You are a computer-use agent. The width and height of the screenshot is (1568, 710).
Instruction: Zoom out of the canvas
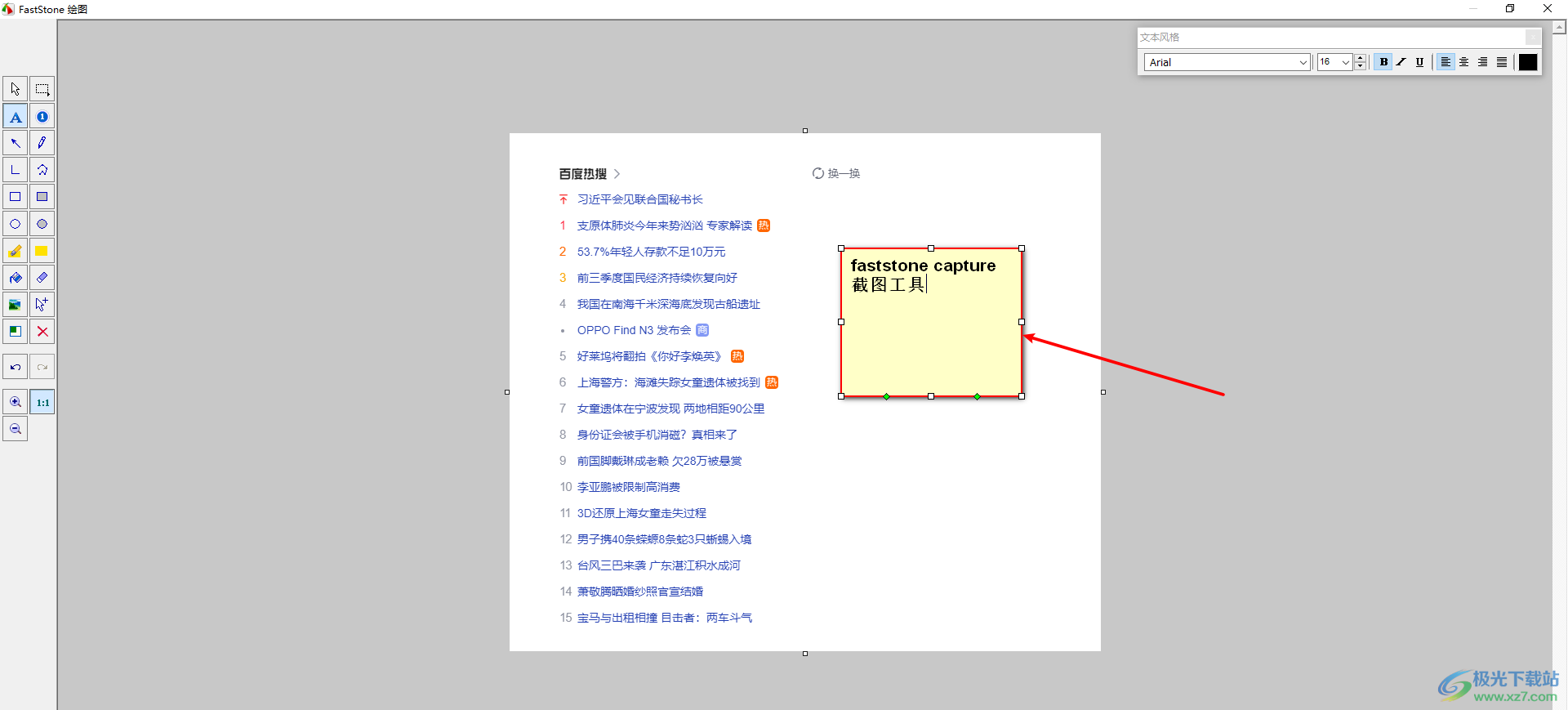coord(16,429)
